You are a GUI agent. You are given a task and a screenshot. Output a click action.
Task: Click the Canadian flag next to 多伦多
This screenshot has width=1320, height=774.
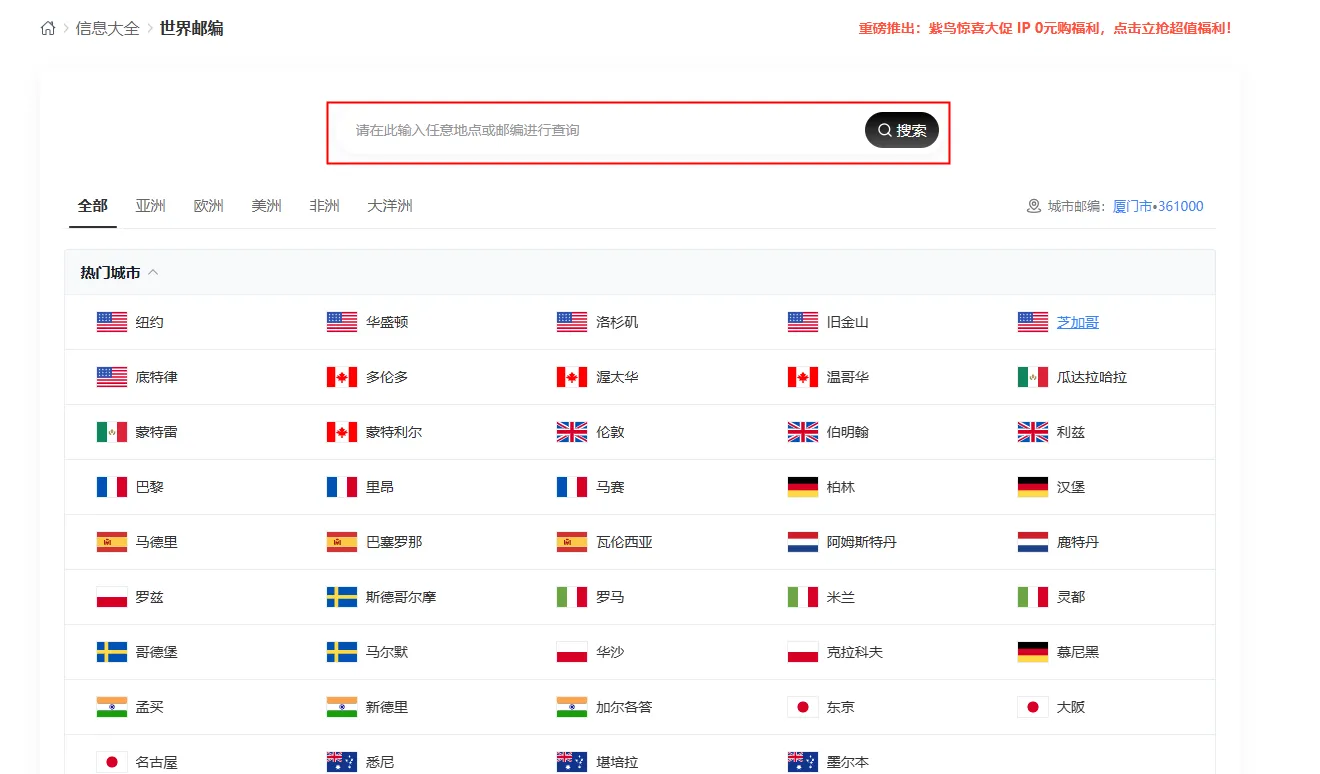tap(342, 377)
